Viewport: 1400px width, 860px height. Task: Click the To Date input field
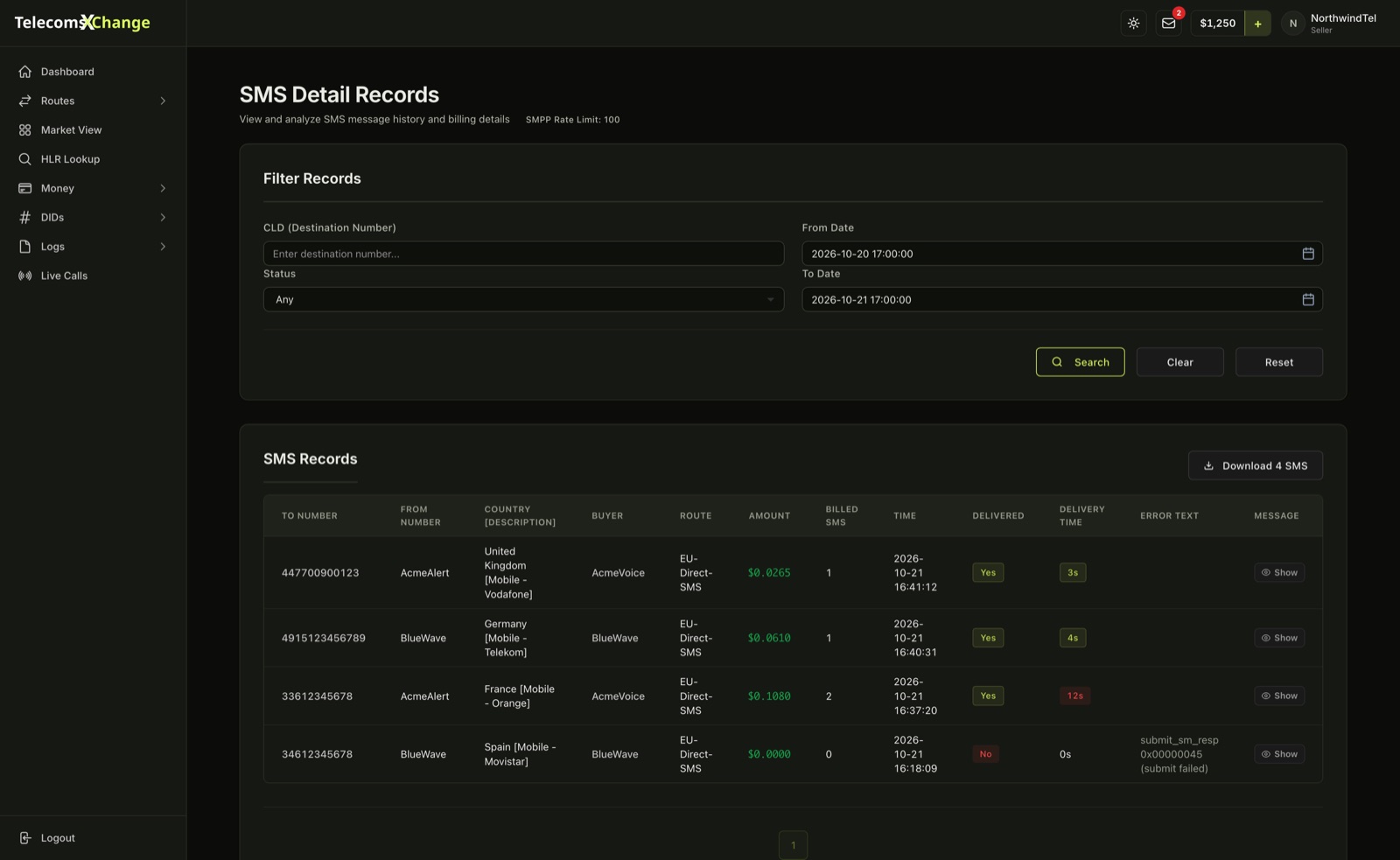1061,299
